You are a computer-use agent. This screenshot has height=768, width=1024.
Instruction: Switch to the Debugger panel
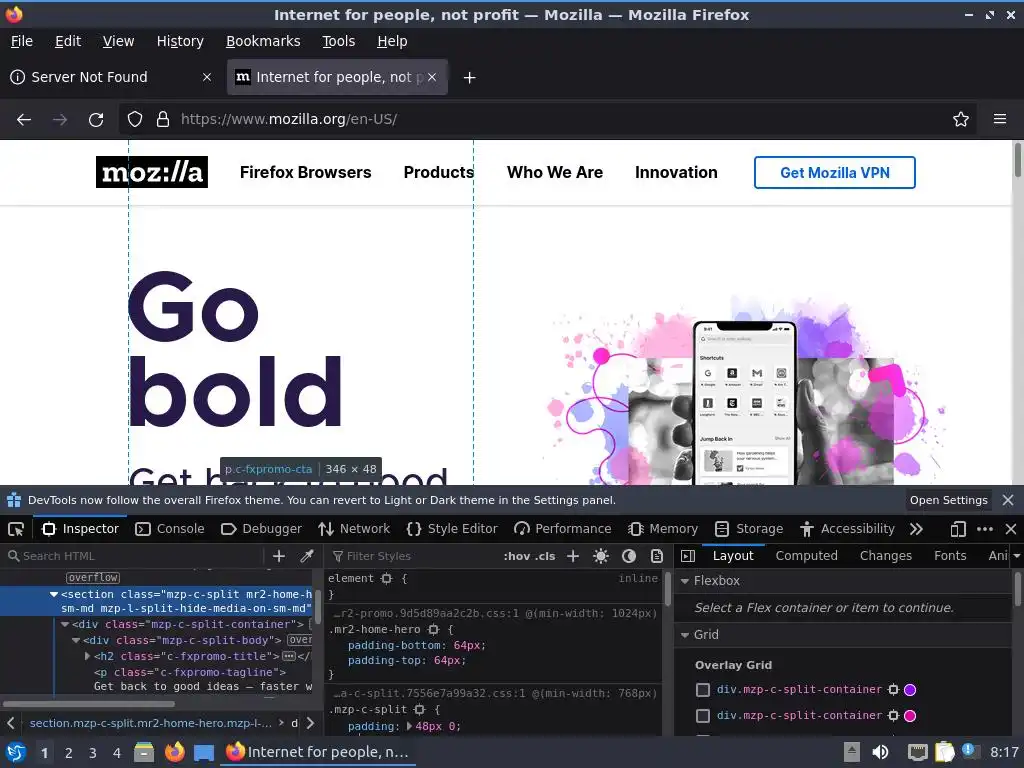click(261, 529)
